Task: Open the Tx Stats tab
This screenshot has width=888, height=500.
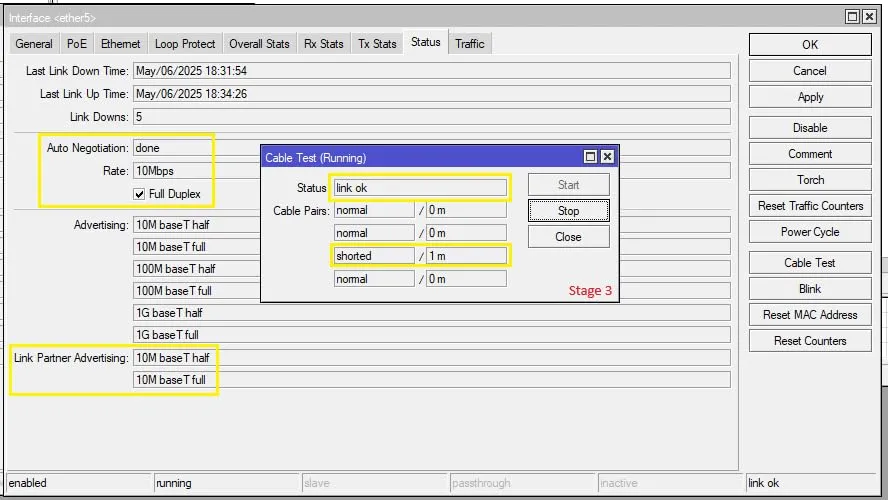Action: [x=377, y=44]
